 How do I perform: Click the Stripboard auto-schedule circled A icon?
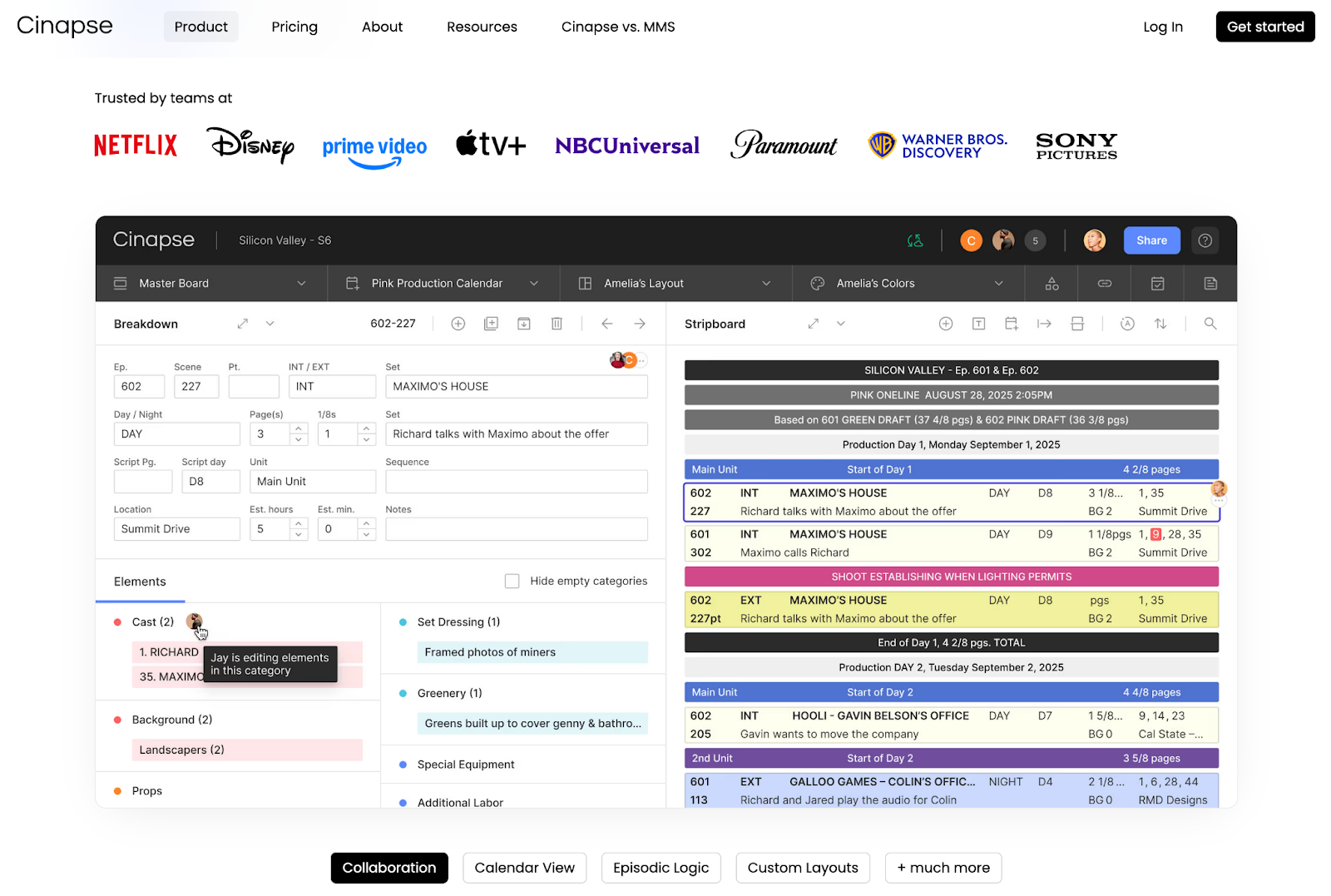tap(1127, 324)
